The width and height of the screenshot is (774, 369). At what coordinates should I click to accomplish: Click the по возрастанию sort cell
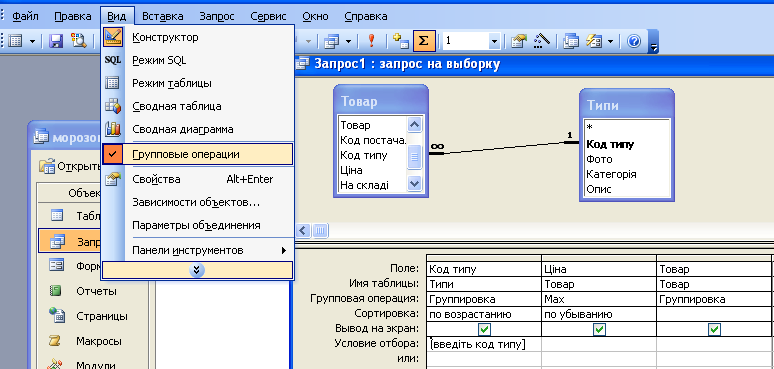(x=484, y=314)
